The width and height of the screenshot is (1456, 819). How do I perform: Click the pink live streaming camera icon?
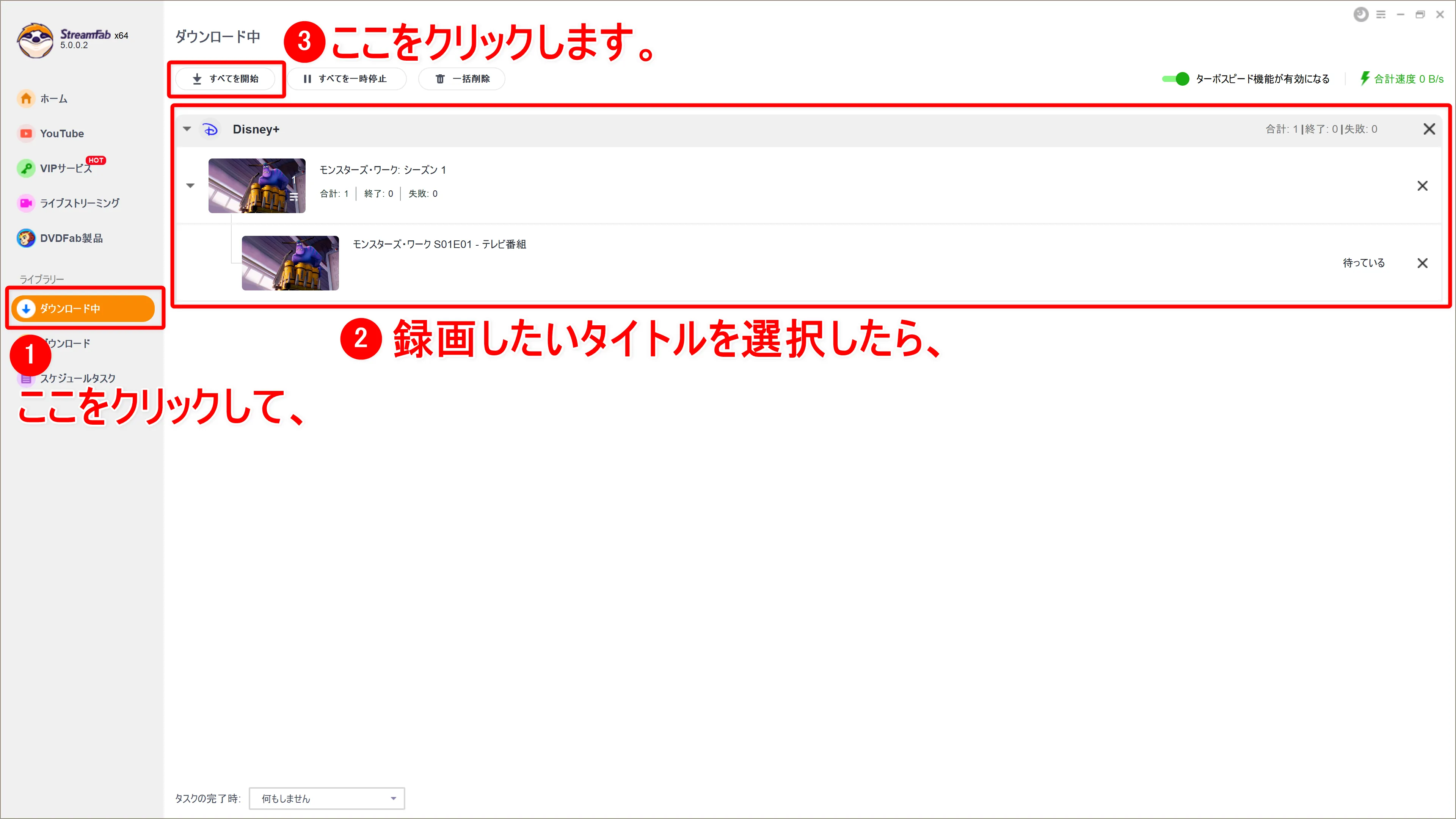[26, 203]
